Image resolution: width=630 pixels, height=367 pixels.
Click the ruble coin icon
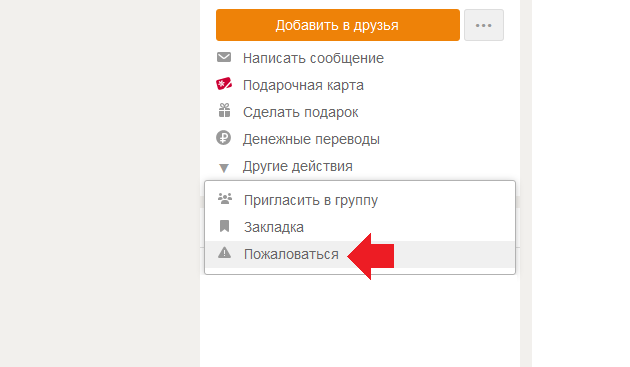pyautogui.click(x=223, y=138)
